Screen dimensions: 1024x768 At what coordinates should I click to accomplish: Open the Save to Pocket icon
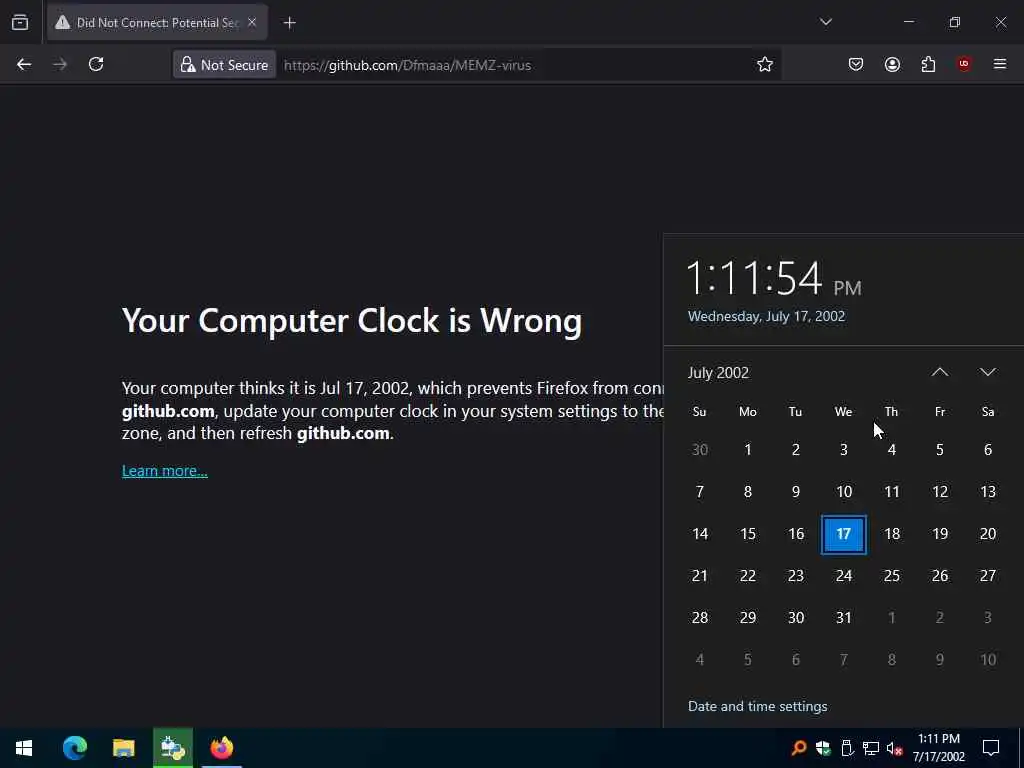point(856,64)
